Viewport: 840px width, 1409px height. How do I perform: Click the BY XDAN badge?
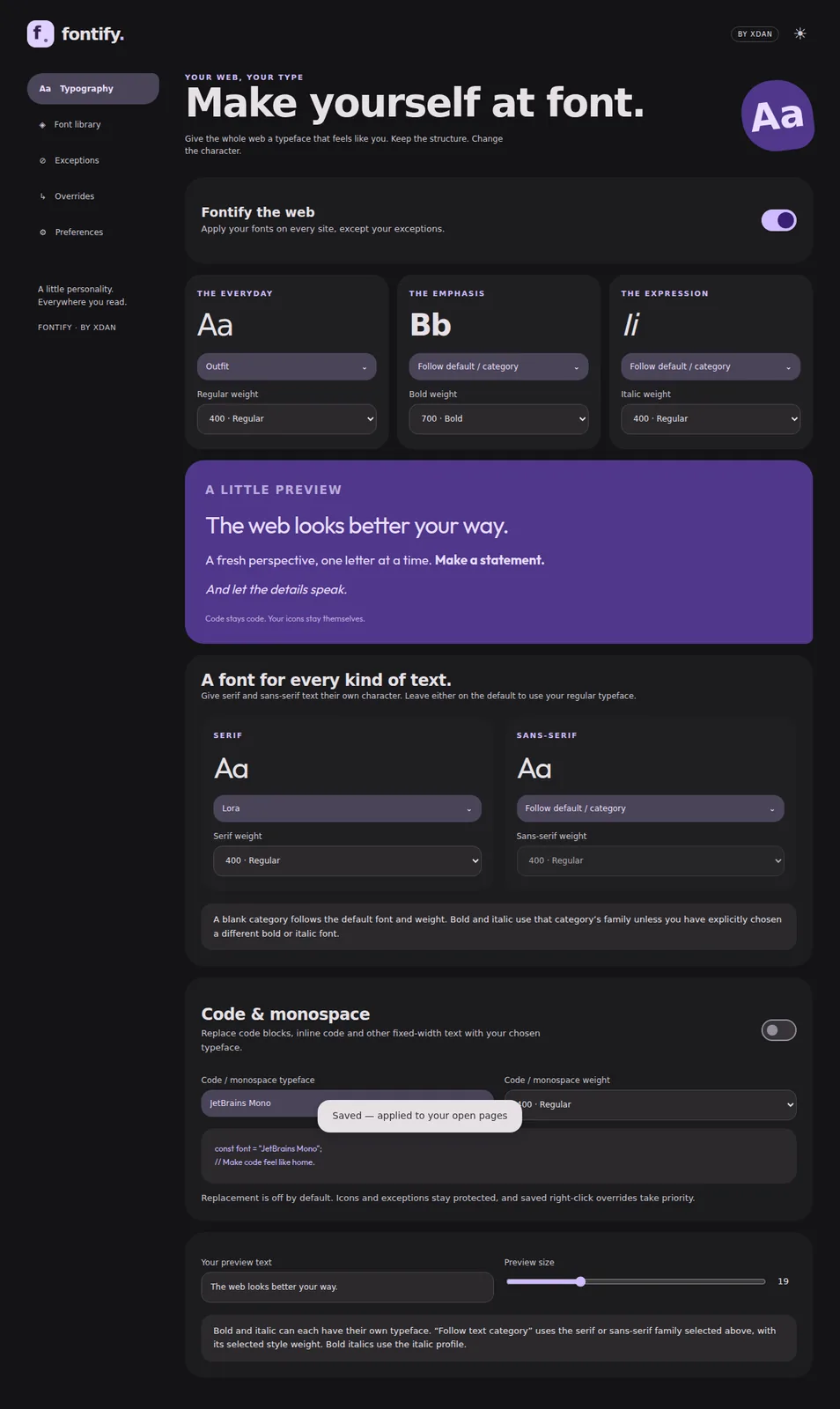tap(755, 34)
